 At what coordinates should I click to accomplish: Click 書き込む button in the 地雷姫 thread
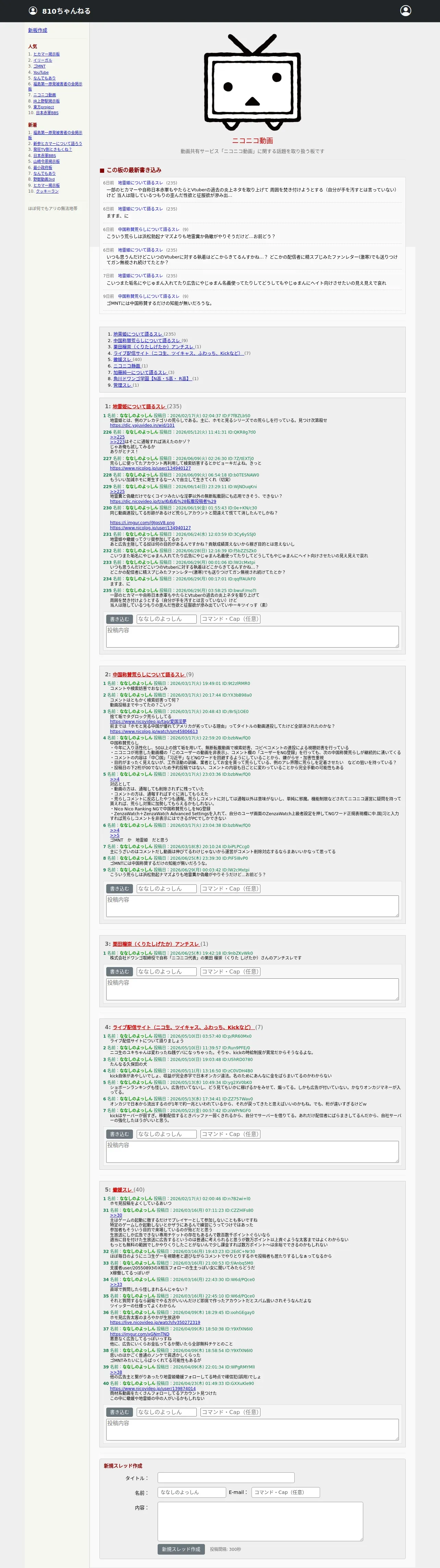[x=119, y=619]
